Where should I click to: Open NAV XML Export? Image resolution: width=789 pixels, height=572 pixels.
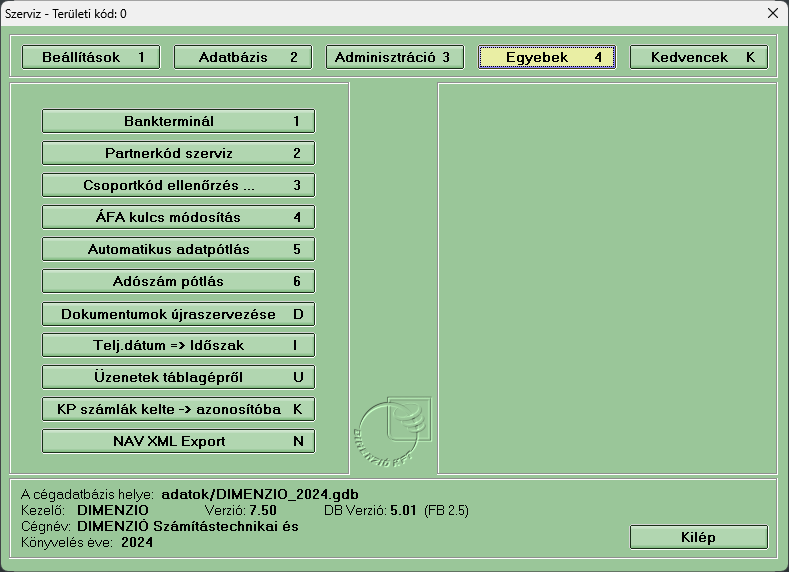pos(178,441)
